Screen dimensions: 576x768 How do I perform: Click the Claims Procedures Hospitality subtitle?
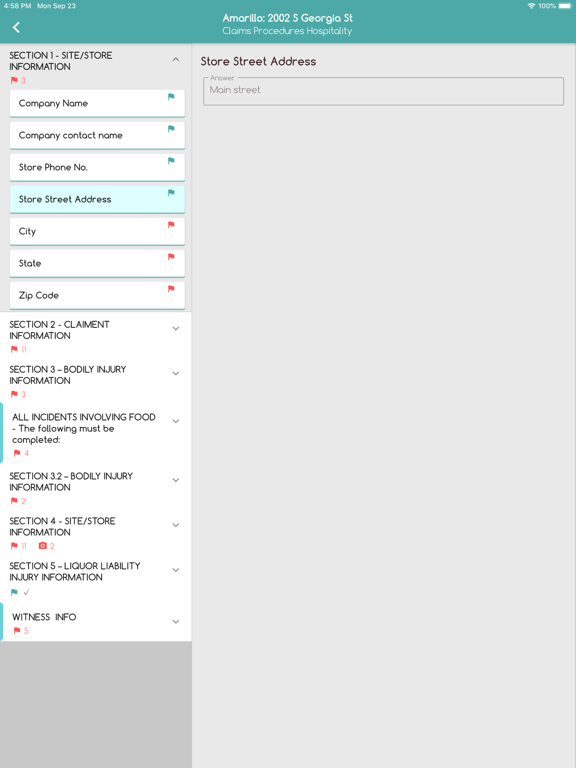287,31
